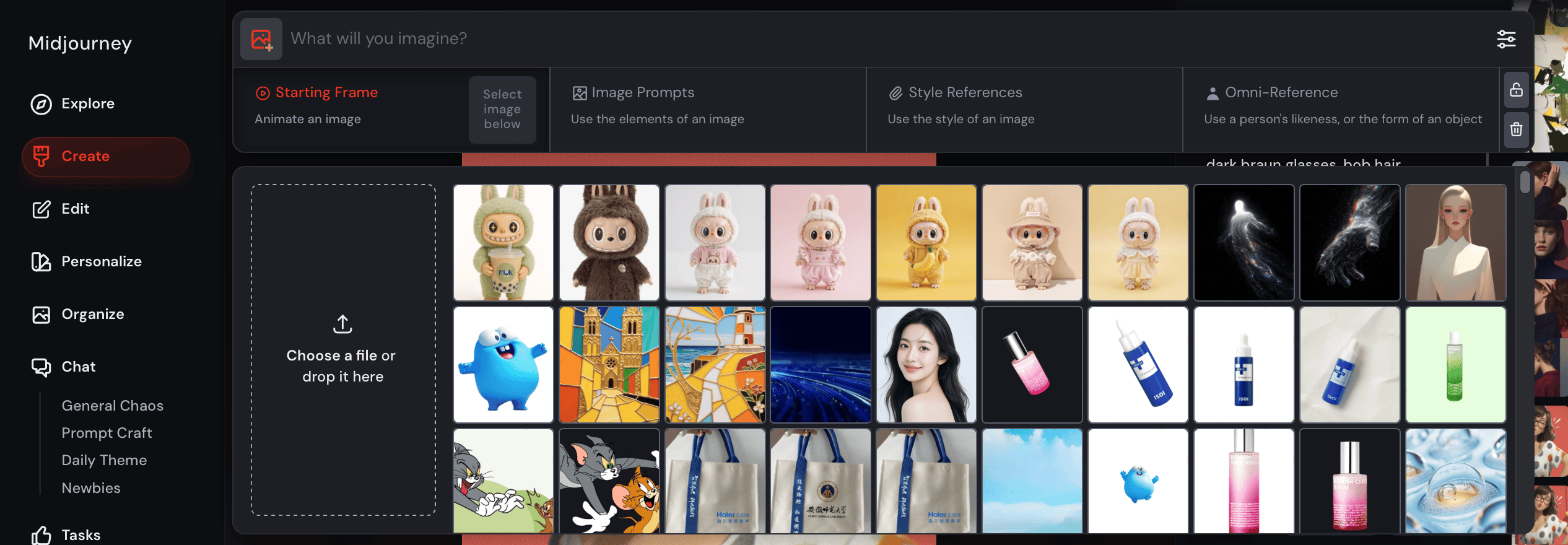Viewport: 1568px width, 545px height.
Task: Click the Personalize icon in sidebar
Action: [x=41, y=262]
